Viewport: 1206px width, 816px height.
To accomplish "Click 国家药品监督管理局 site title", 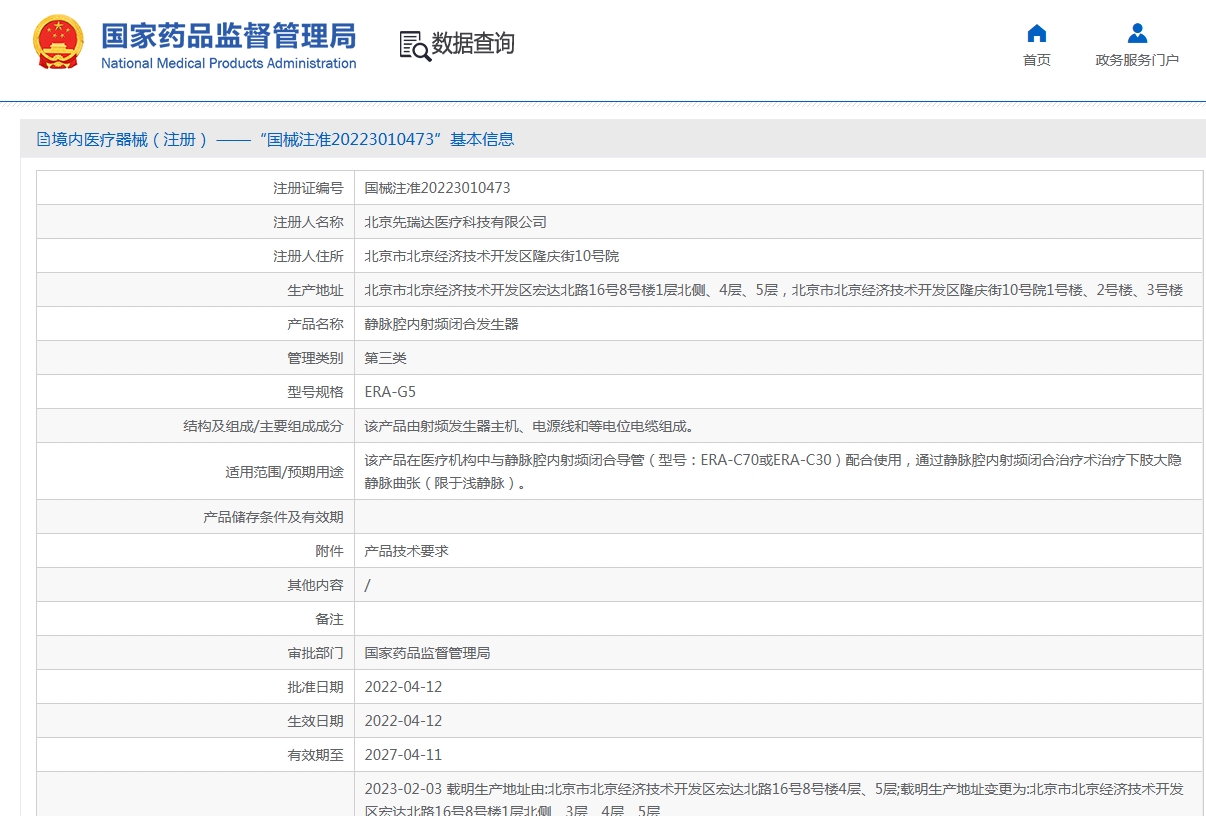I will pyautogui.click(x=229, y=36).
